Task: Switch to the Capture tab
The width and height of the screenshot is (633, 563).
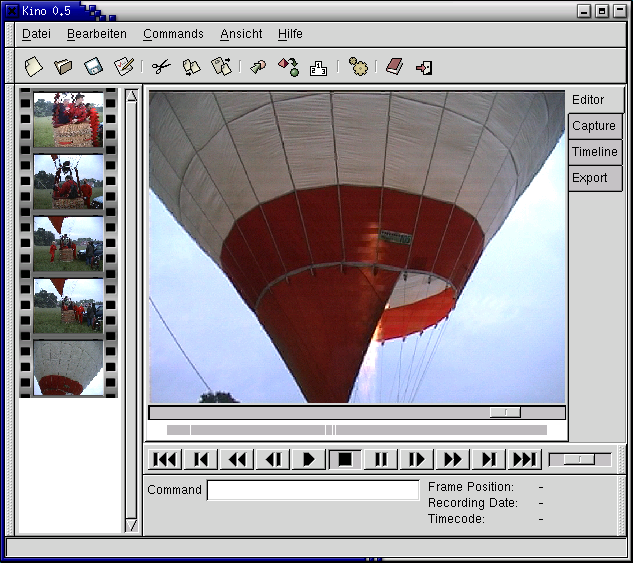Action: [594, 126]
